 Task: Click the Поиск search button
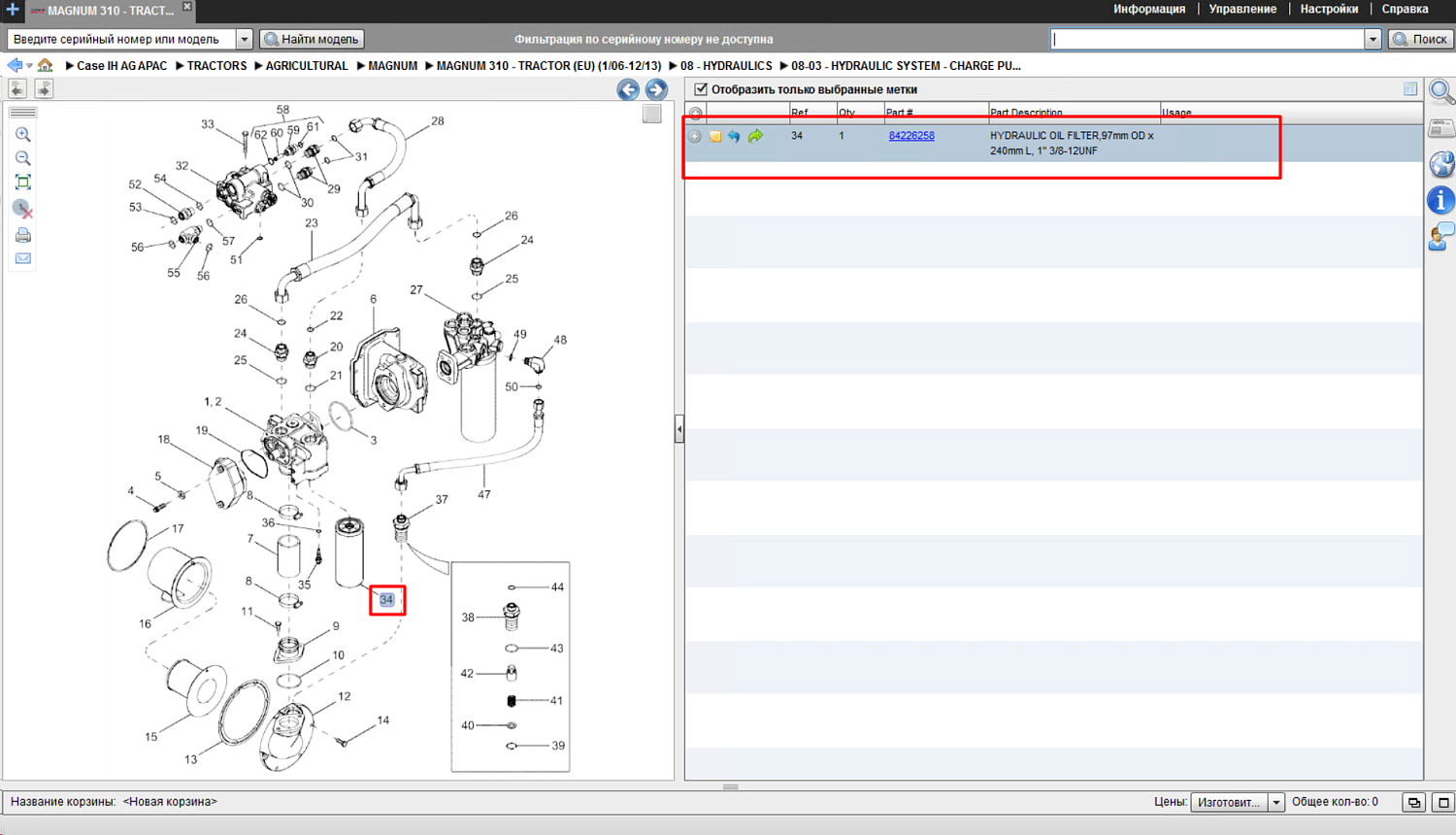pyautogui.click(x=1420, y=39)
